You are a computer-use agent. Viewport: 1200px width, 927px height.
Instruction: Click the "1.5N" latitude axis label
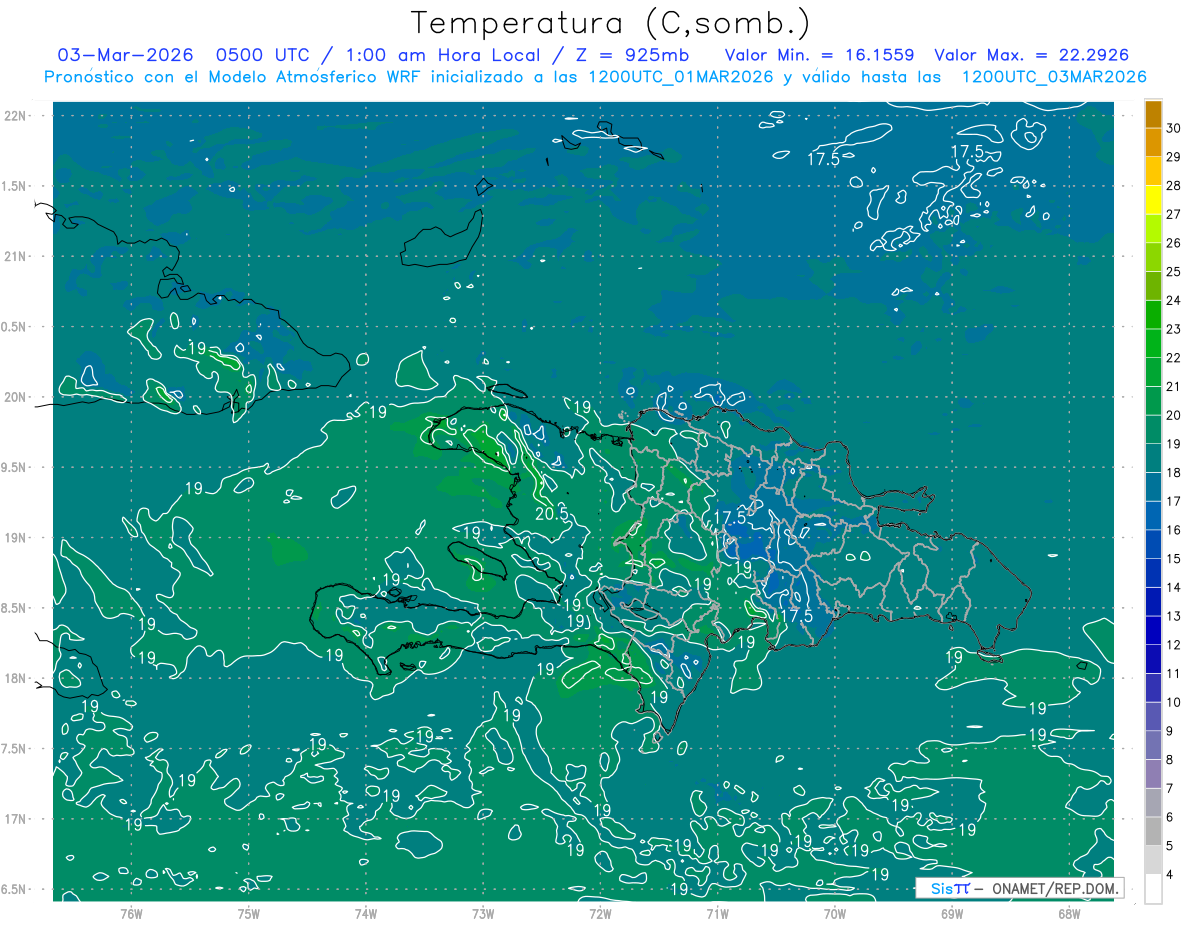coord(15,186)
